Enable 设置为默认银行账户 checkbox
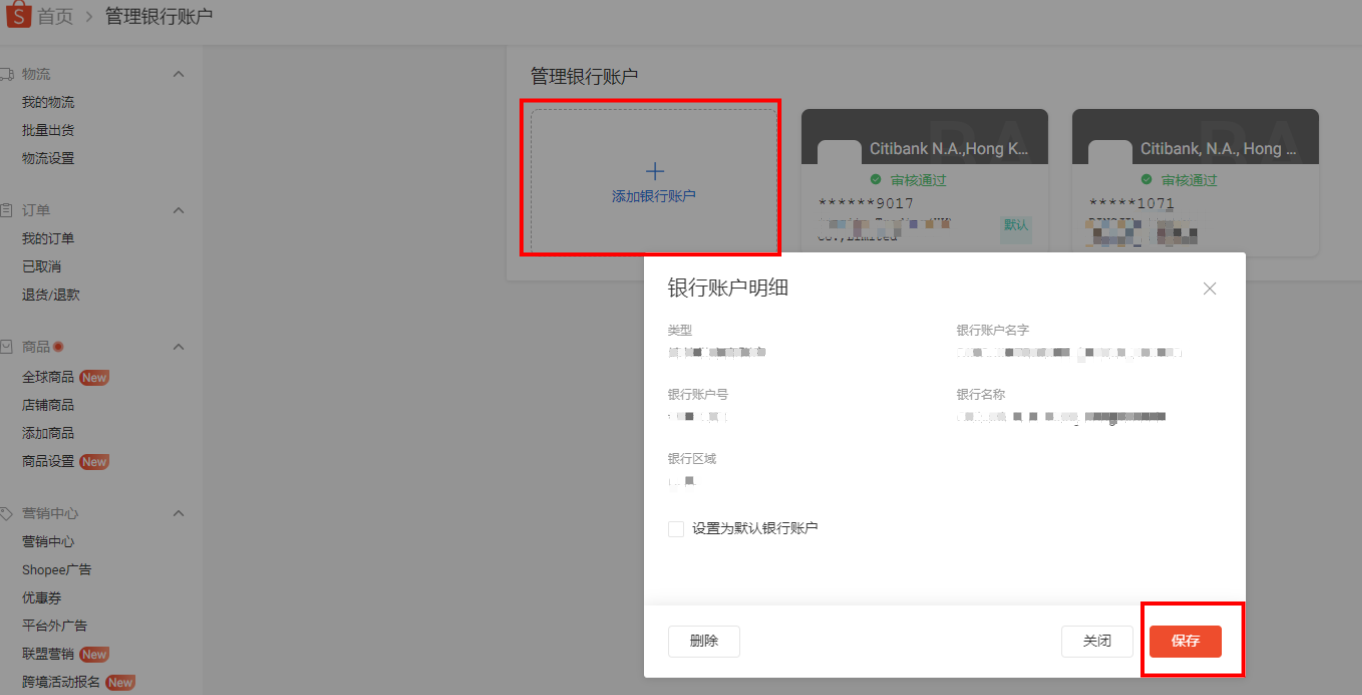 [675, 528]
